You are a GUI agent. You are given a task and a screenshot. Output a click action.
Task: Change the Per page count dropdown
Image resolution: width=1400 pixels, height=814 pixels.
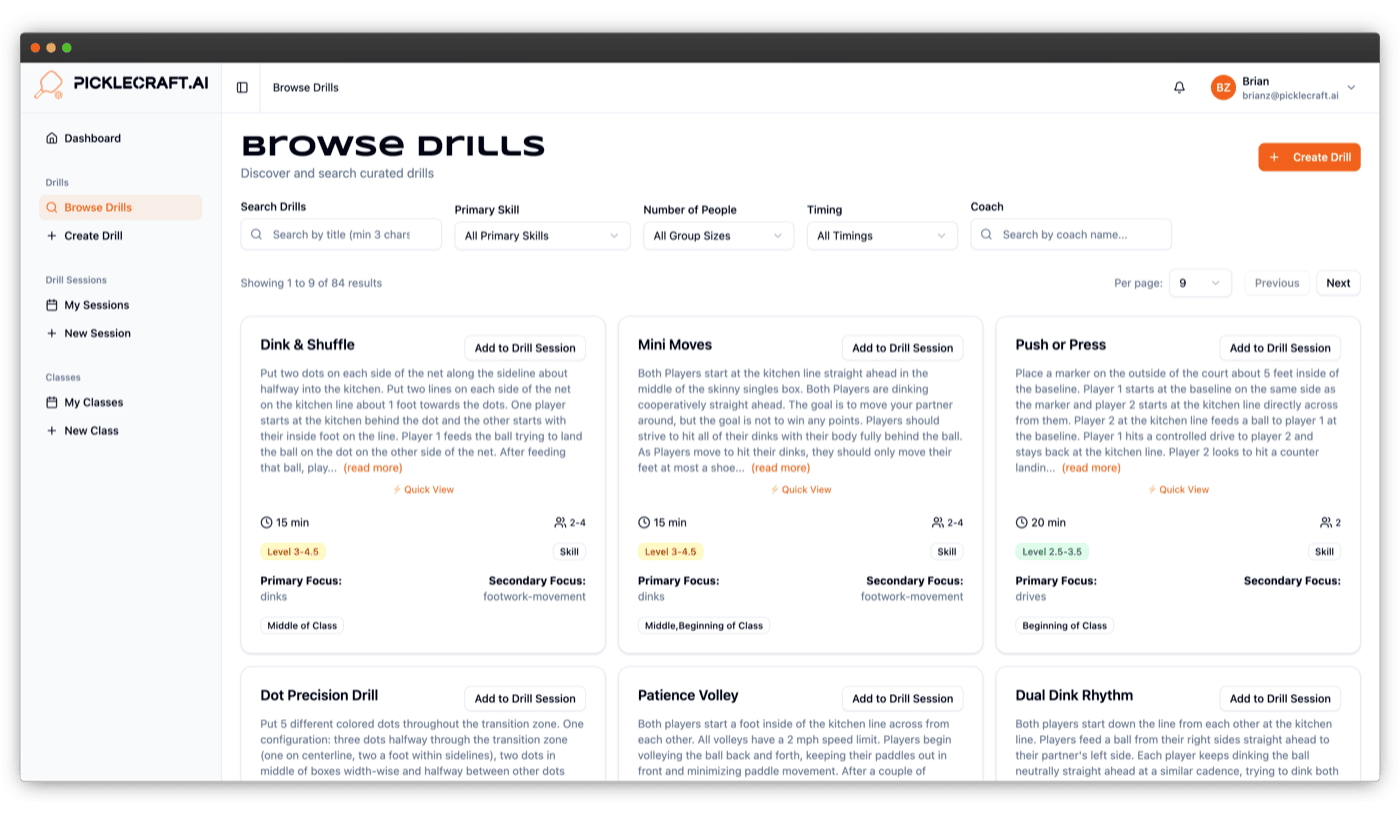[1200, 283]
